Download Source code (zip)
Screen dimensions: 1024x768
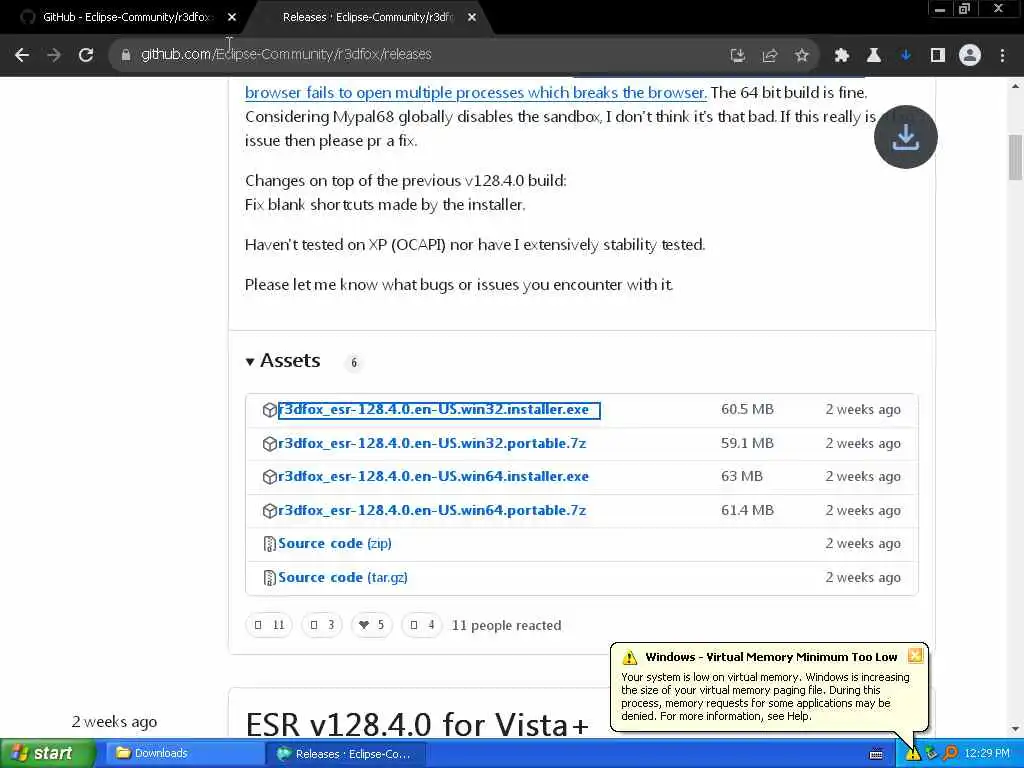pyautogui.click(x=334, y=543)
